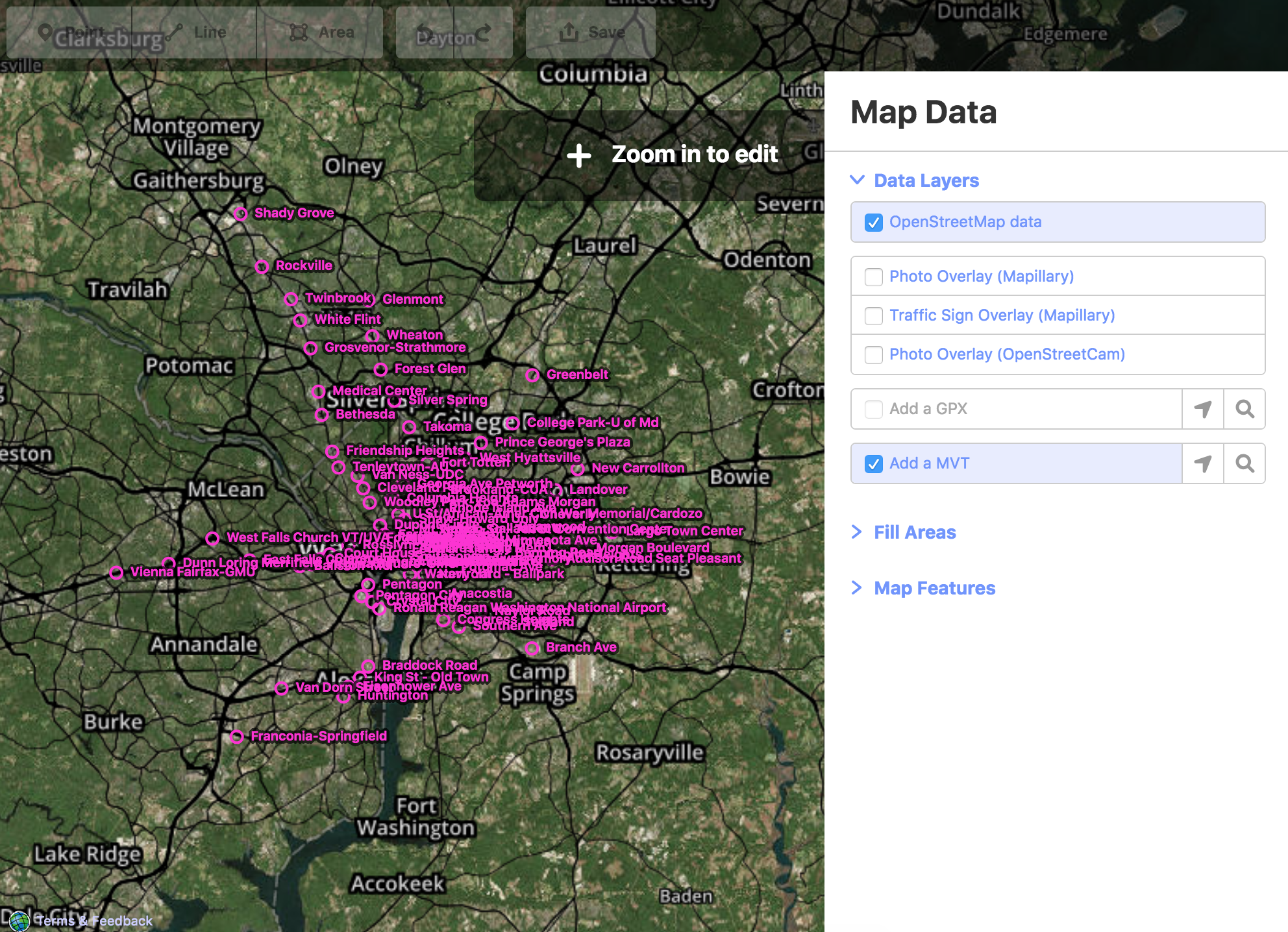Click the GPX zoom-to-layer arrow icon
Screen dimensions: 1288x932
(1203, 409)
